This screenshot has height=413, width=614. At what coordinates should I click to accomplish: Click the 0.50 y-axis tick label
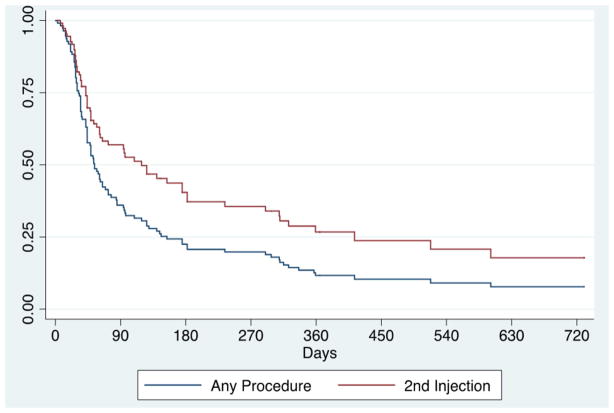click(27, 164)
